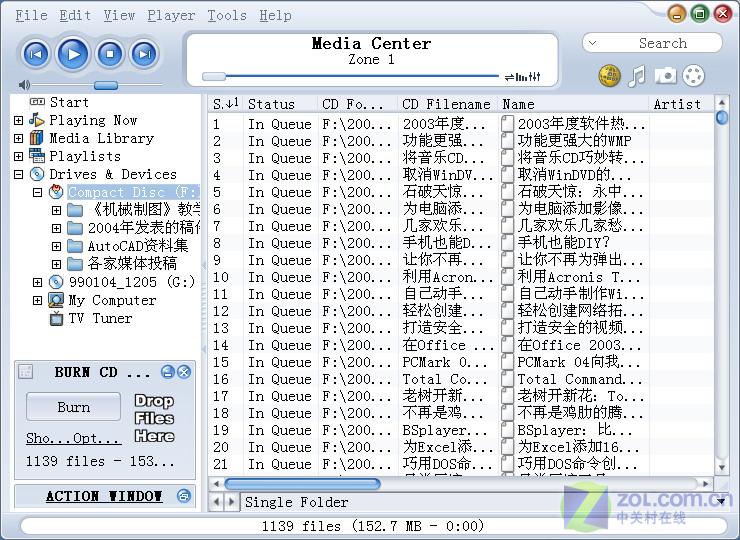The height and width of the screenshot is (540, 740).
Task: Click the Play button
Action: [x=73, y=54]
